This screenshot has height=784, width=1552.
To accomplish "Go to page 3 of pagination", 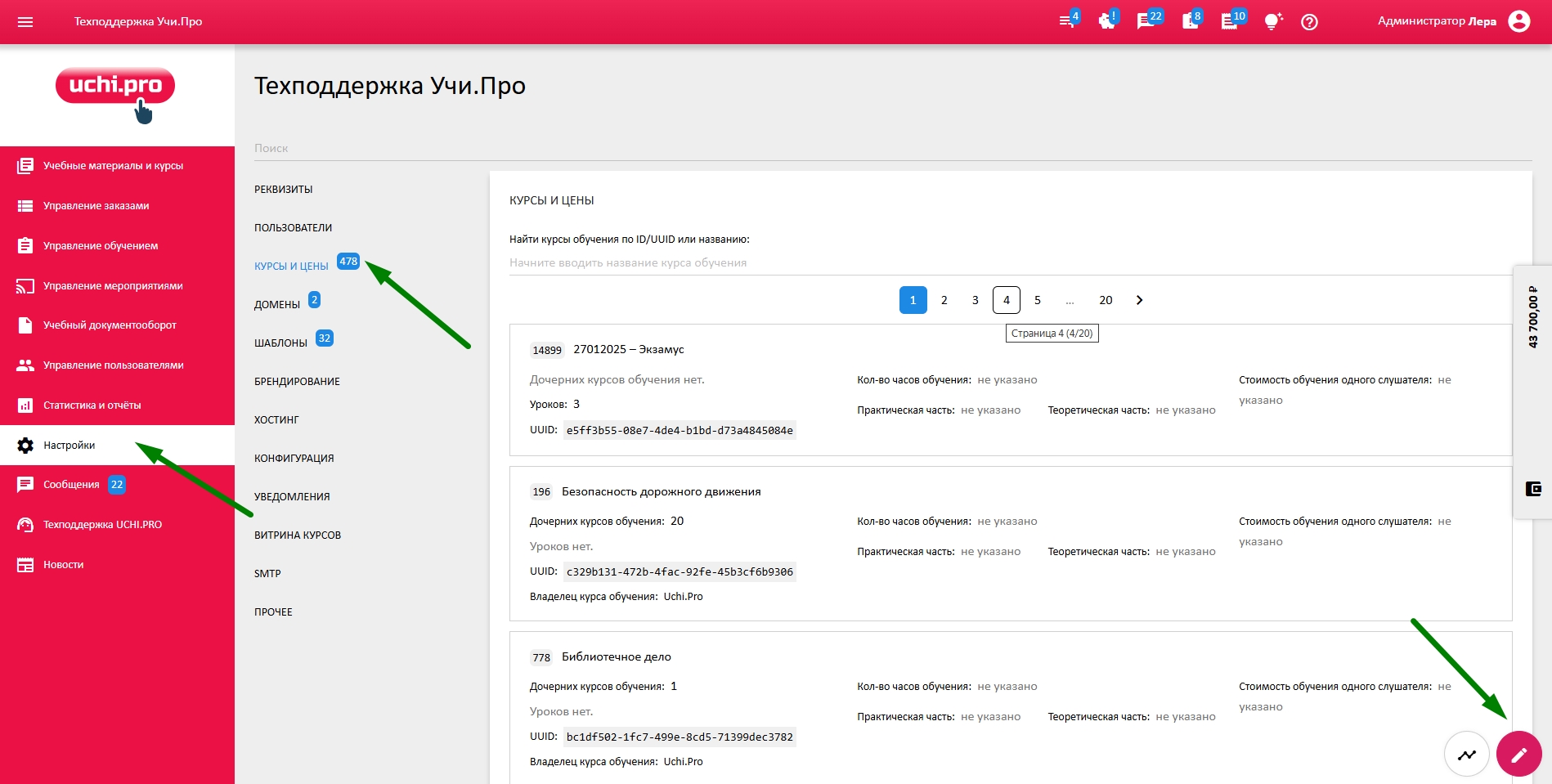I will [x=976, y=300].
